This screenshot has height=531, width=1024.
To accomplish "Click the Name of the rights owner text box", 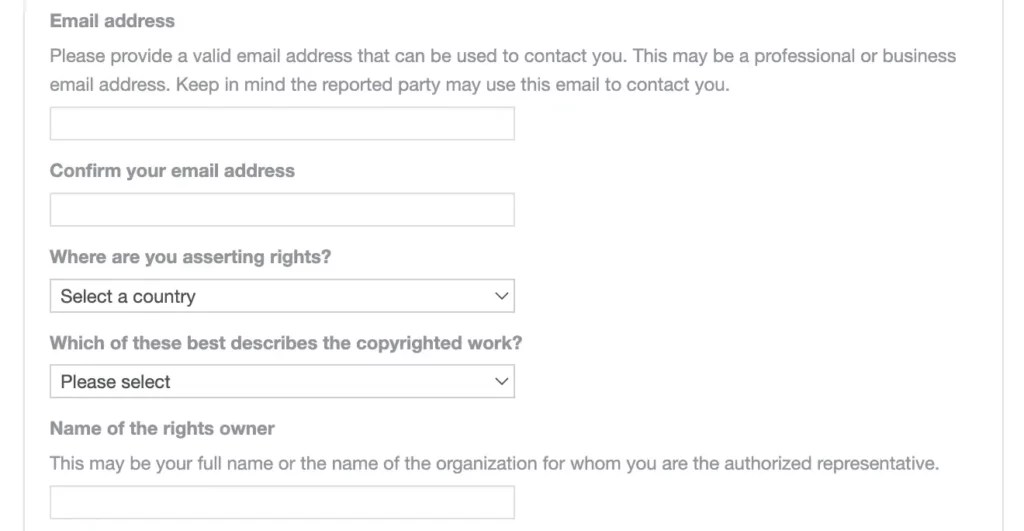I will coord(282,502).
